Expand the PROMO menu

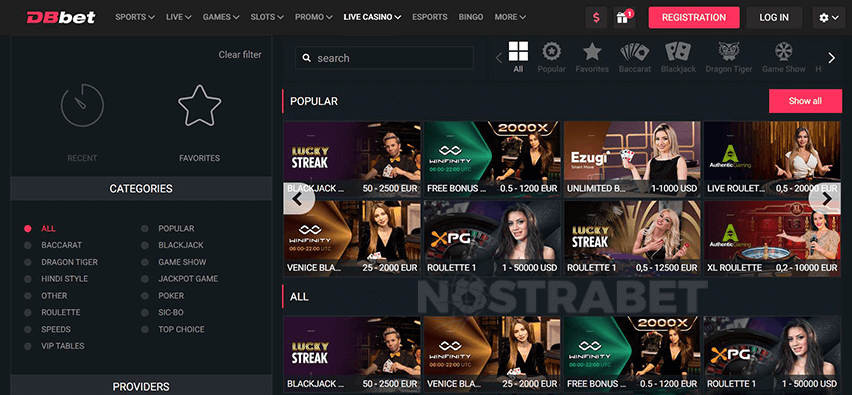click(314, 17)
